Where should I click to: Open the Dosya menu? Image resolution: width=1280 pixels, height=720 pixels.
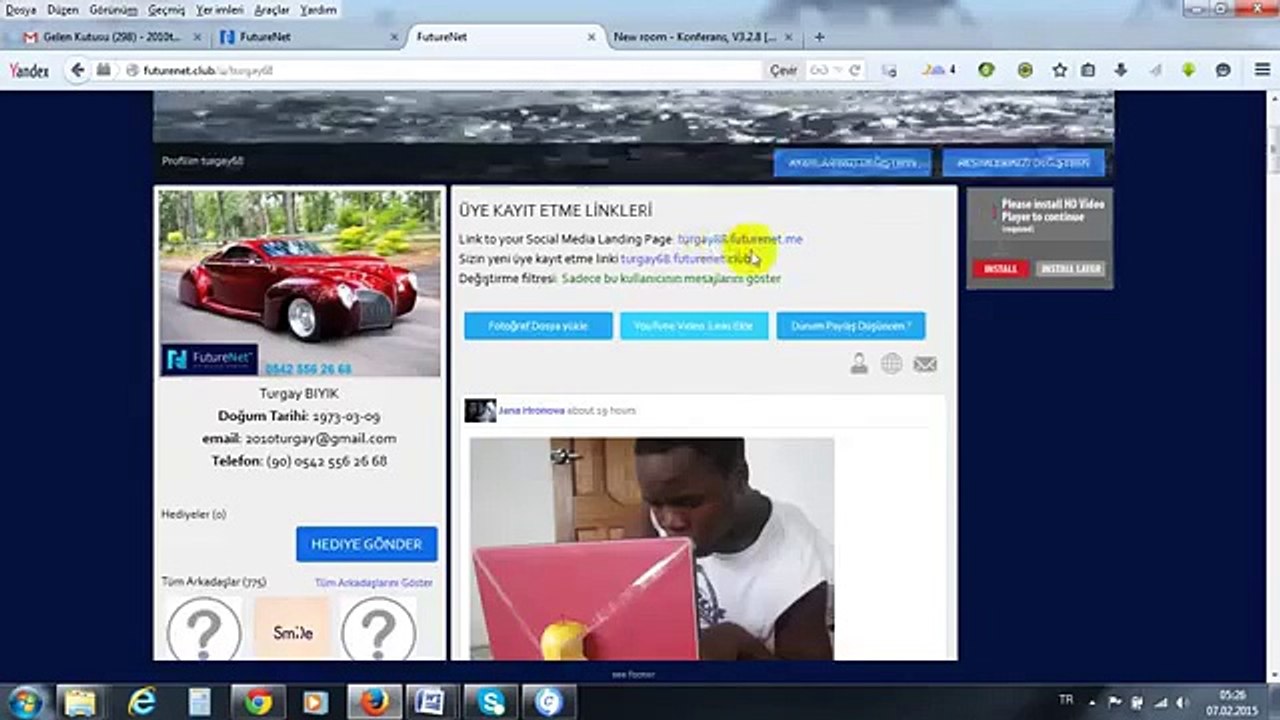[21, 10]
